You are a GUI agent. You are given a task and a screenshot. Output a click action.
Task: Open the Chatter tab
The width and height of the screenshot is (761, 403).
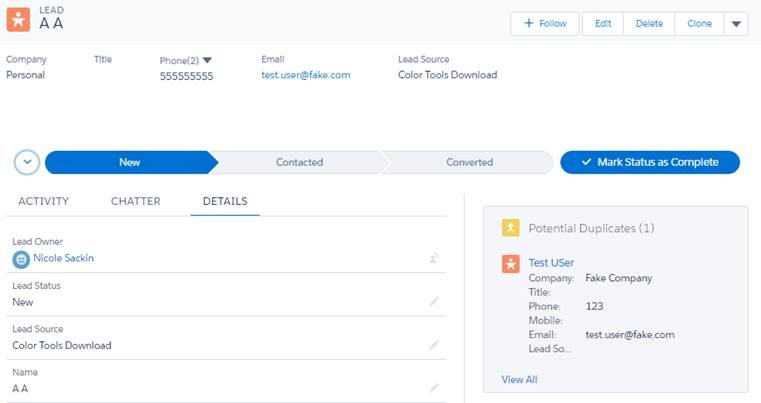tap(136, 201)
